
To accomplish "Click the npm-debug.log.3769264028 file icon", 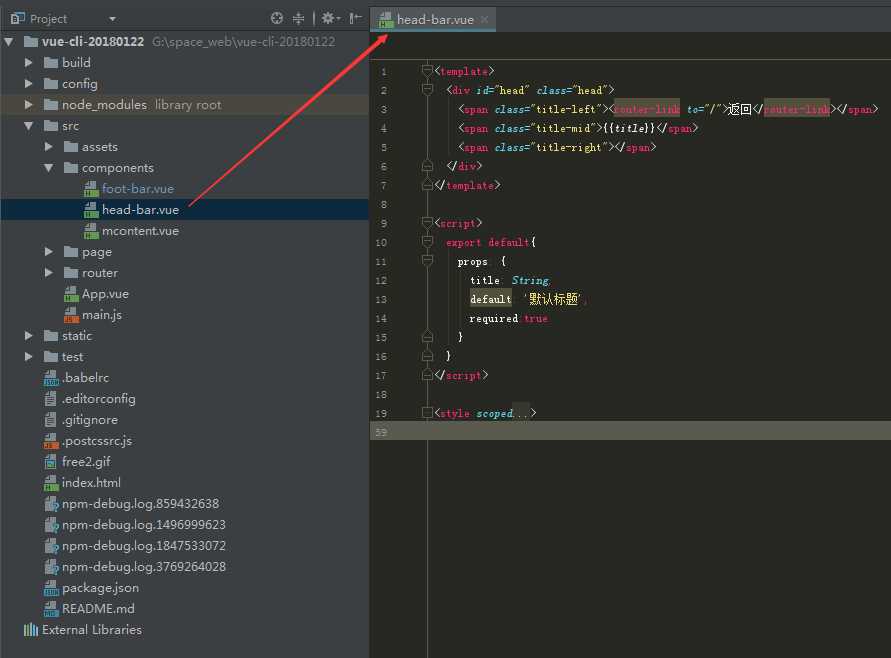I will click(x=52, y=567).
